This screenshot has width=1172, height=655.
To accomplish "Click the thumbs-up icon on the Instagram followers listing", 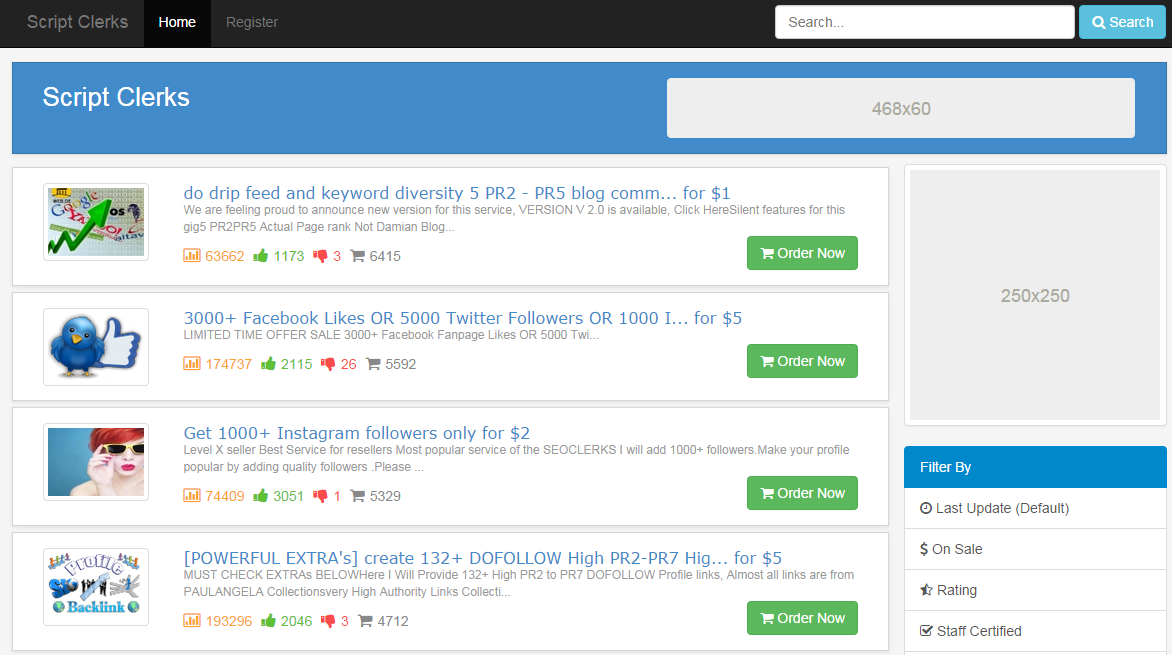I will click(x=261, y=496).
